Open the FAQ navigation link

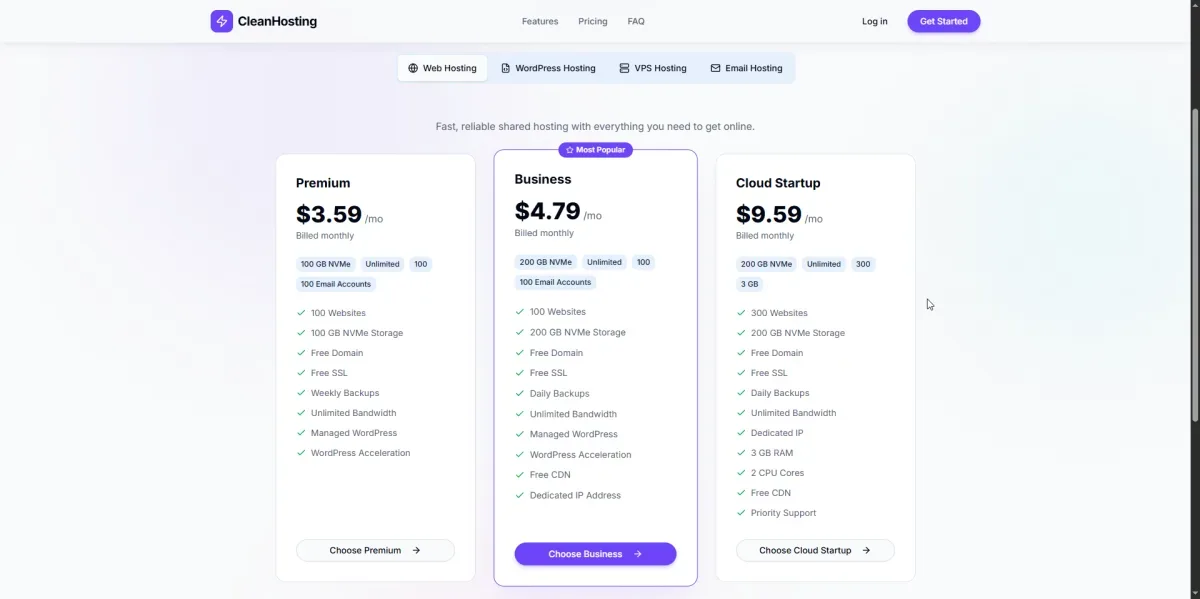point(636,21)
